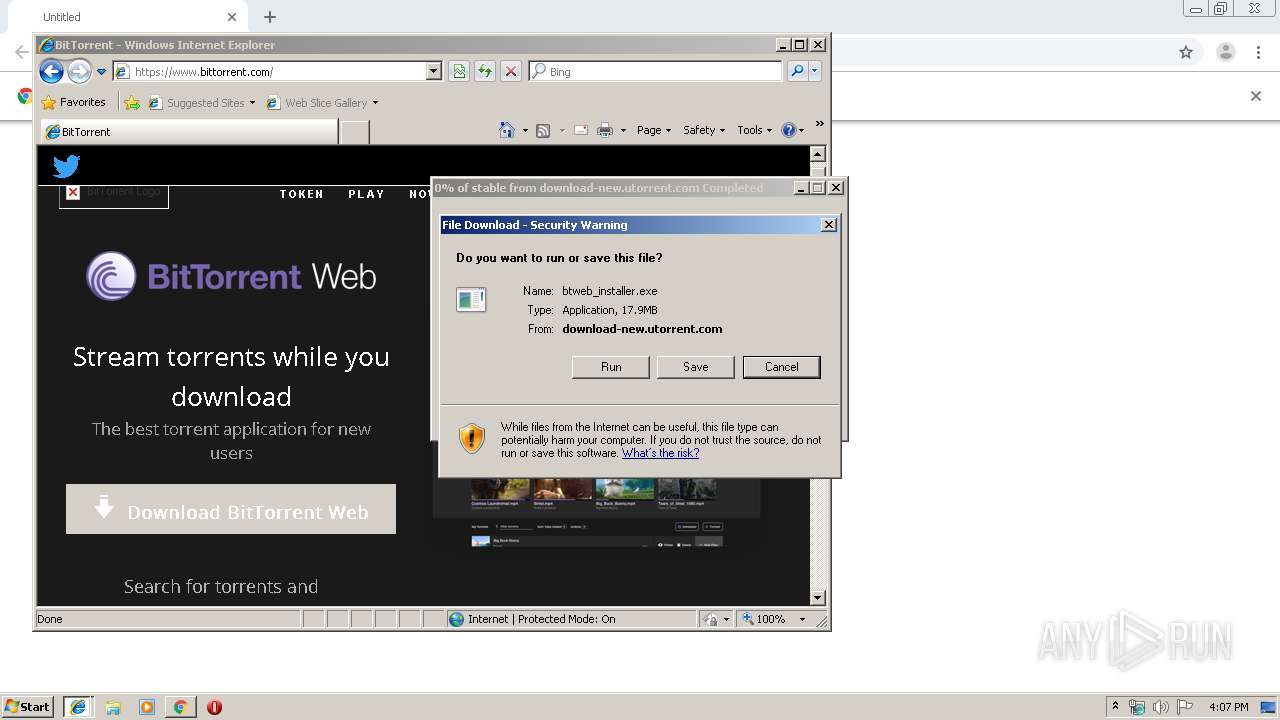Expand the Home button dropdown arrow
The height and width of the screenshot is (720, 1280).
point(525,130)
